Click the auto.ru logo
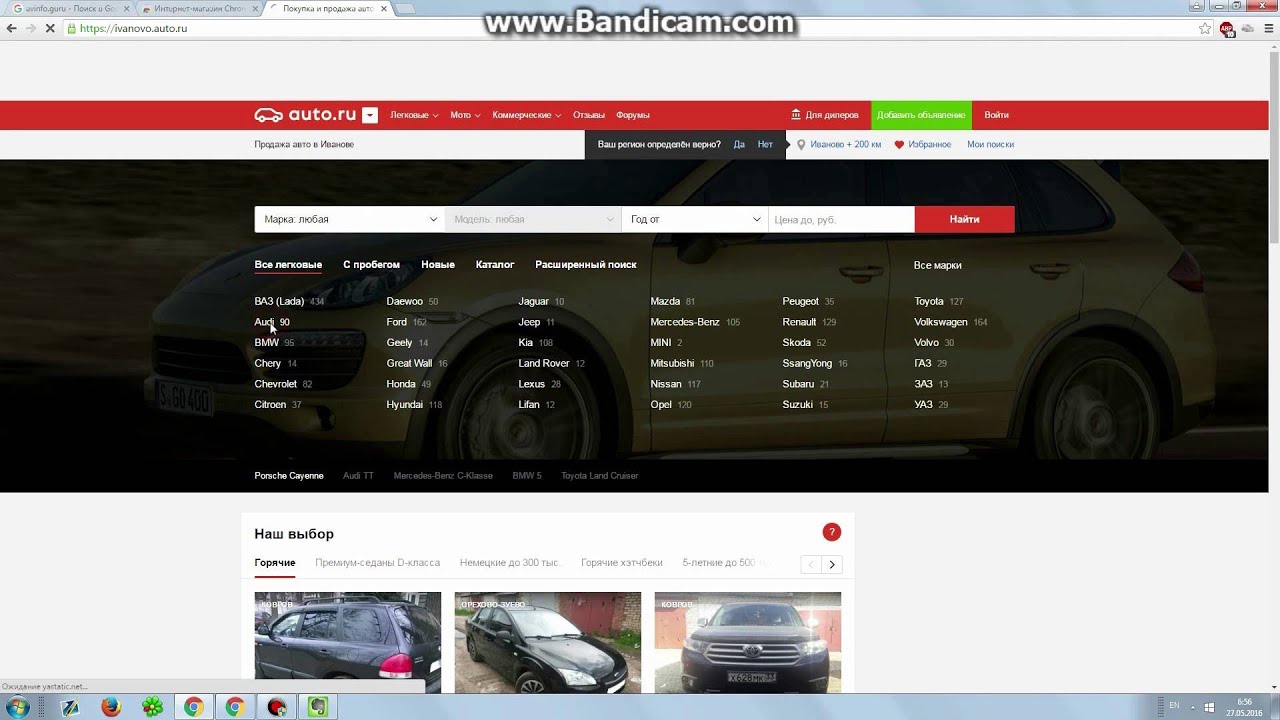 coord(305,115)
